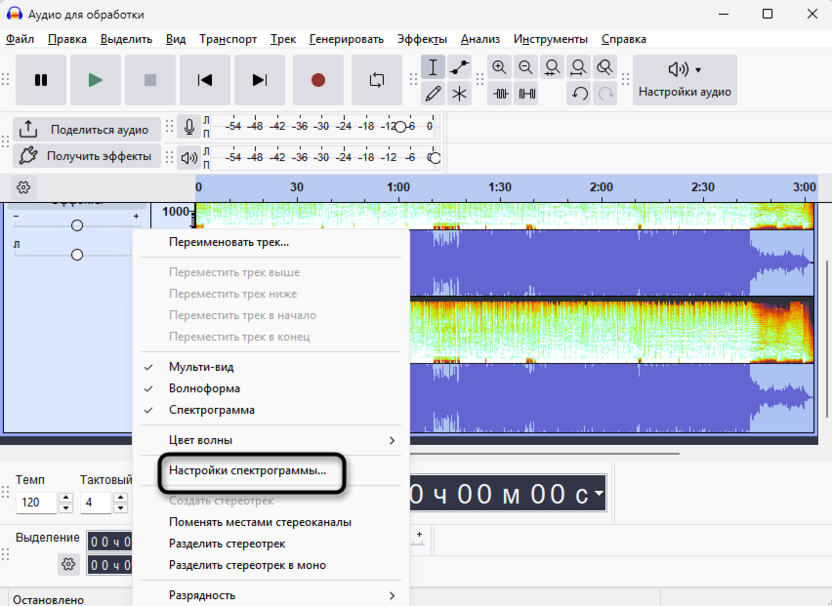Adjust the track gain slider knob
The image size is (832, 606).
click(x=77, y=226)
